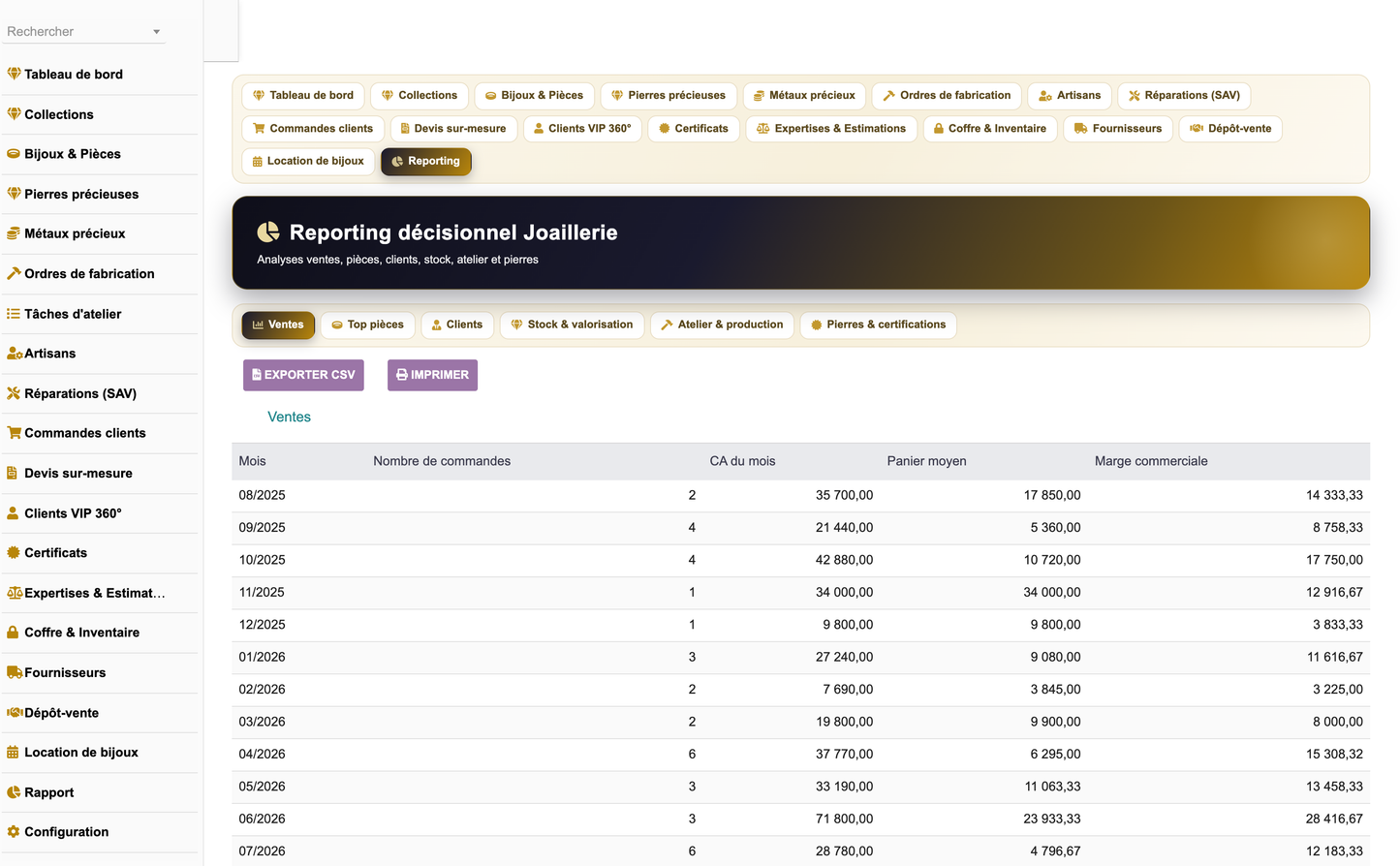
Task: Click the Fournisseurs top pill
Action: point(1118,129)
